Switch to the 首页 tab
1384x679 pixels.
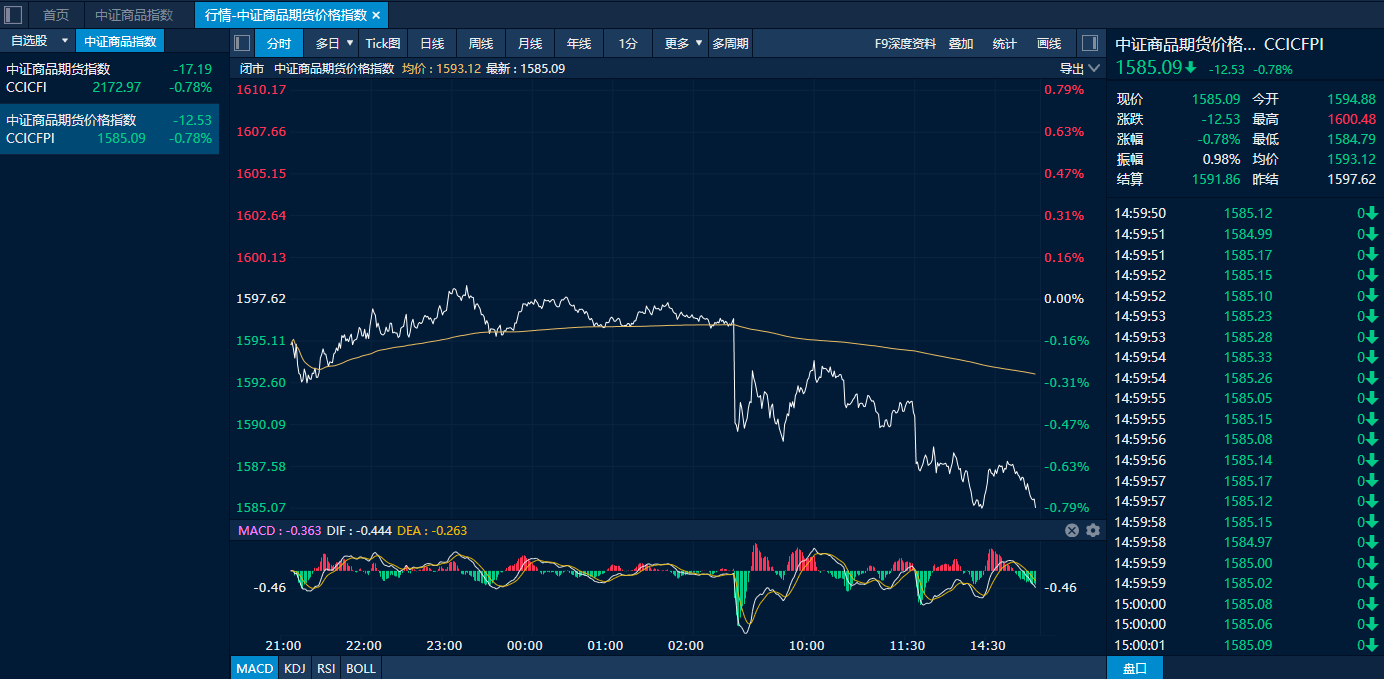(56, 15)
